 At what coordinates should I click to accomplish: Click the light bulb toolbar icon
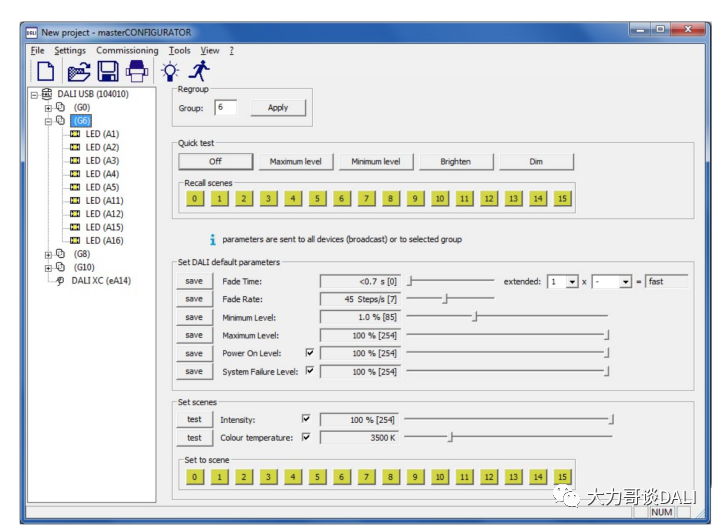point(170,71)
